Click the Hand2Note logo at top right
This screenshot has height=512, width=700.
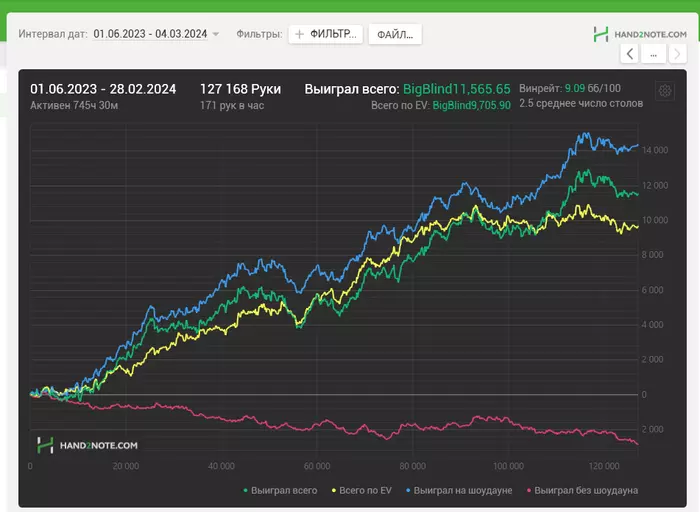(640, 34)
